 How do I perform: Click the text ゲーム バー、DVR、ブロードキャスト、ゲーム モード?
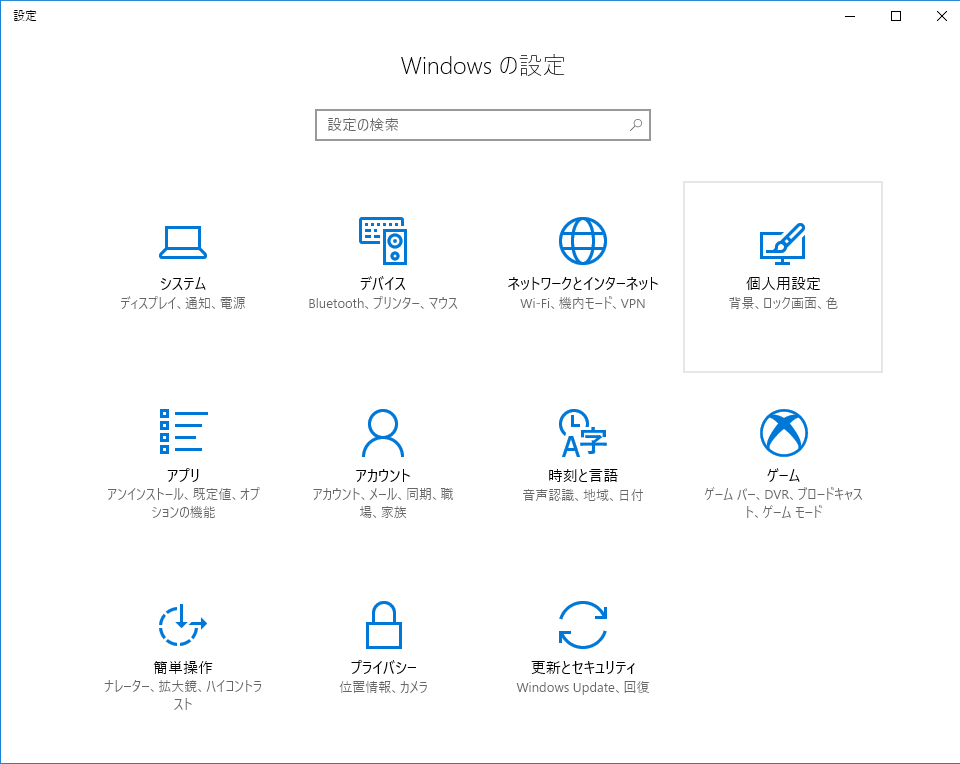click(x=783, y=503)
